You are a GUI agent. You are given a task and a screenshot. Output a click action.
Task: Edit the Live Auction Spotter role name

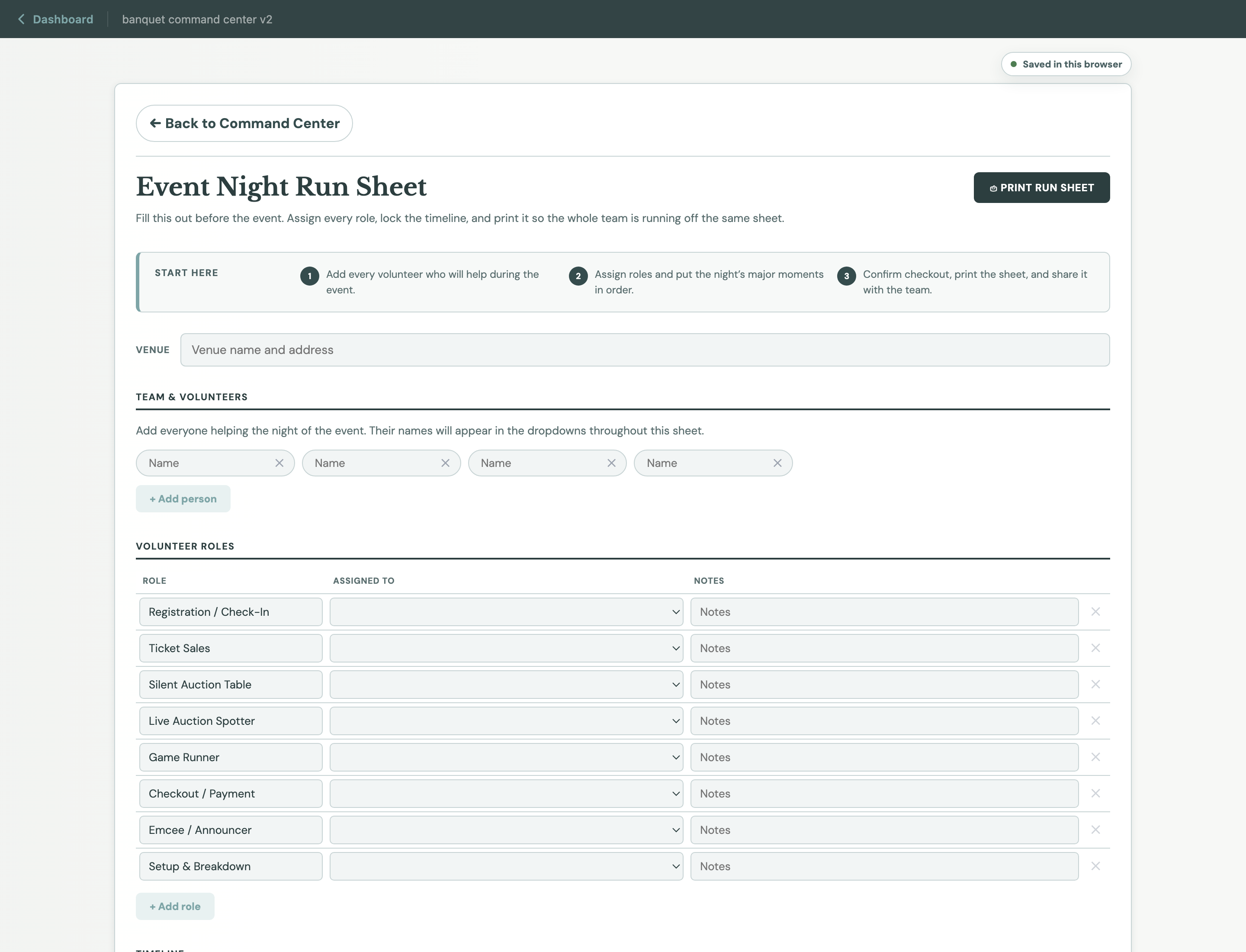click(231, 721)
